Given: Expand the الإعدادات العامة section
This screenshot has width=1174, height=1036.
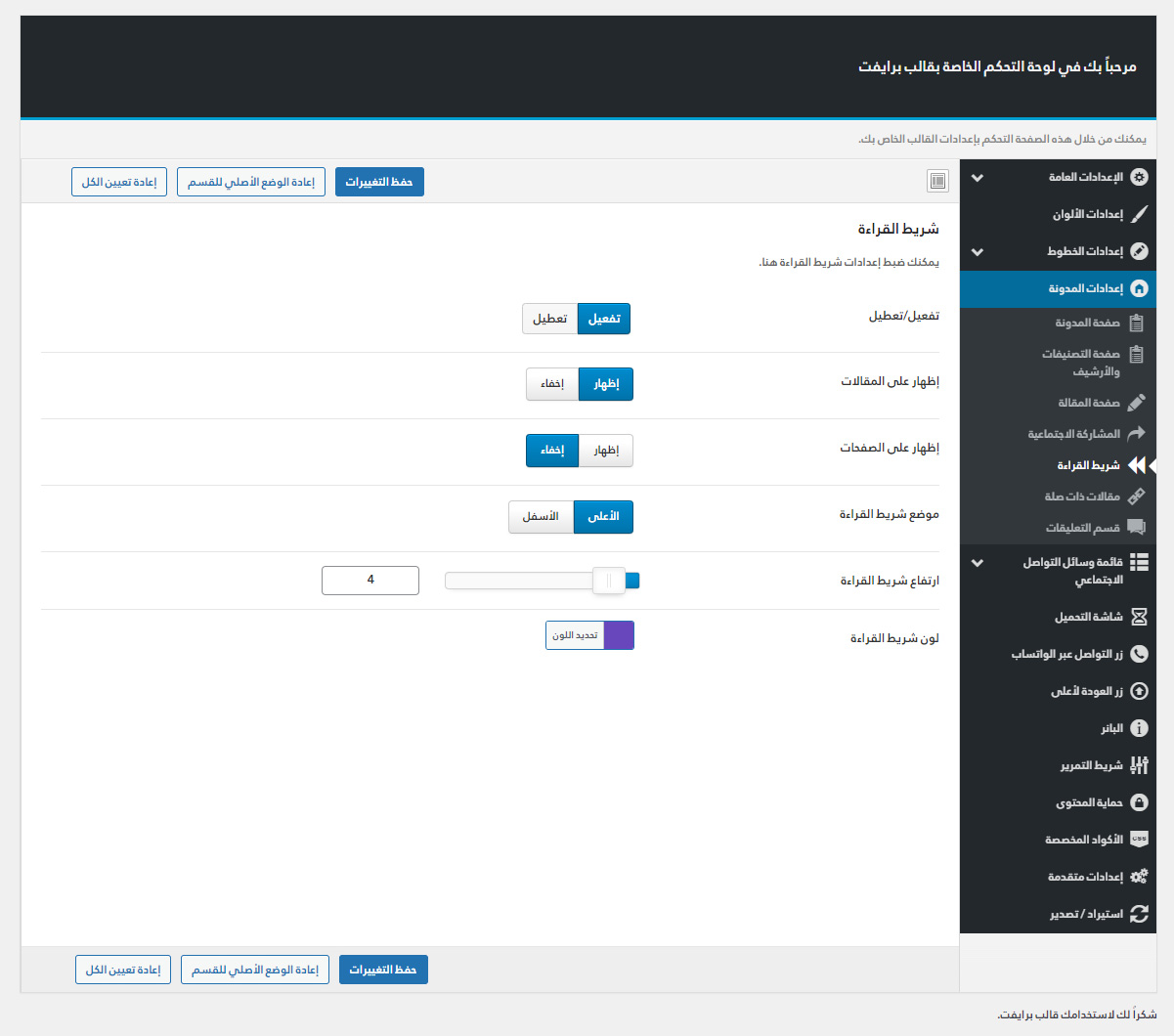Looking at the screenshot, I should pyautogui.click(x=977, y=178).
